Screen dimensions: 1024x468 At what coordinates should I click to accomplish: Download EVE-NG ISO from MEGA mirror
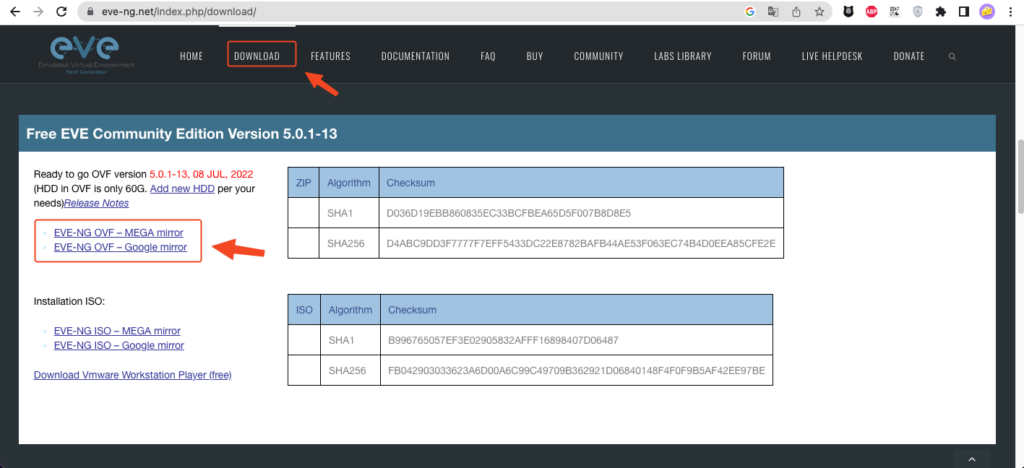[x=117, y=331]
